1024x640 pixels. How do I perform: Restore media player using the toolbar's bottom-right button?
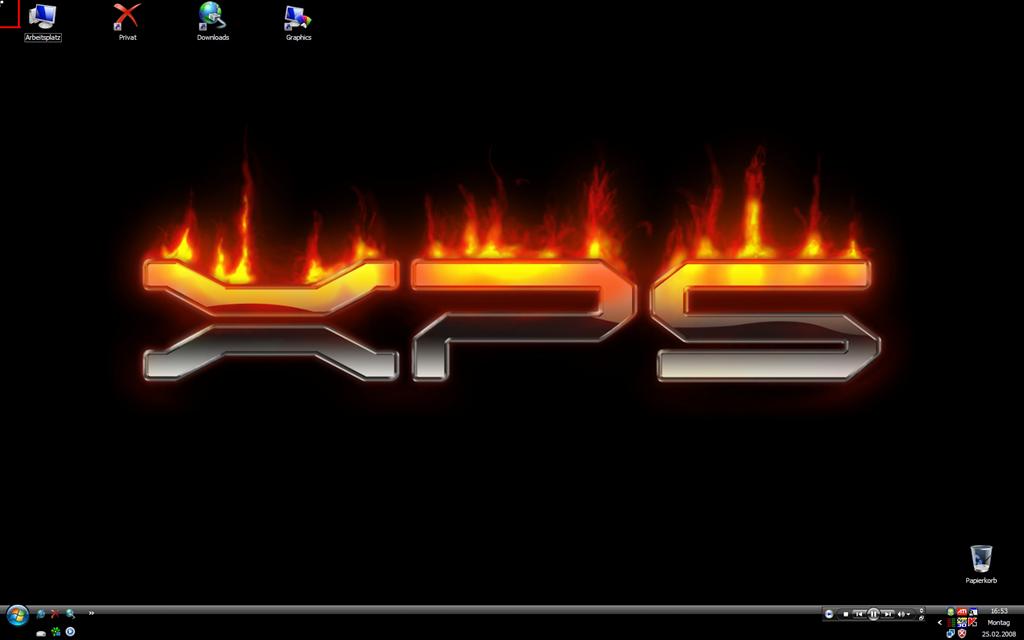(921, 618)
